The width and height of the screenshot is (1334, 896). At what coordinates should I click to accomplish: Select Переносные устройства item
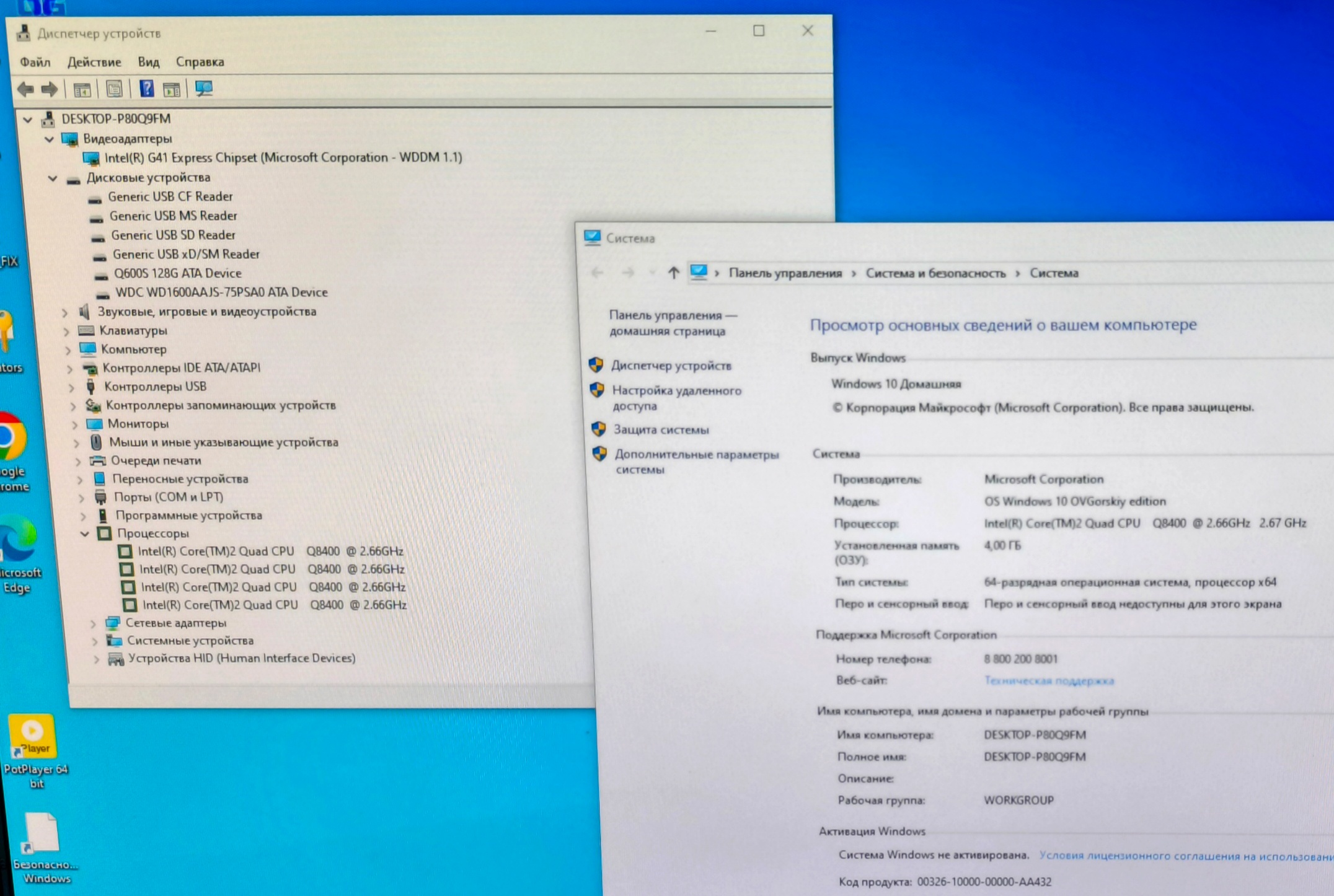click(x=180, y=479)
